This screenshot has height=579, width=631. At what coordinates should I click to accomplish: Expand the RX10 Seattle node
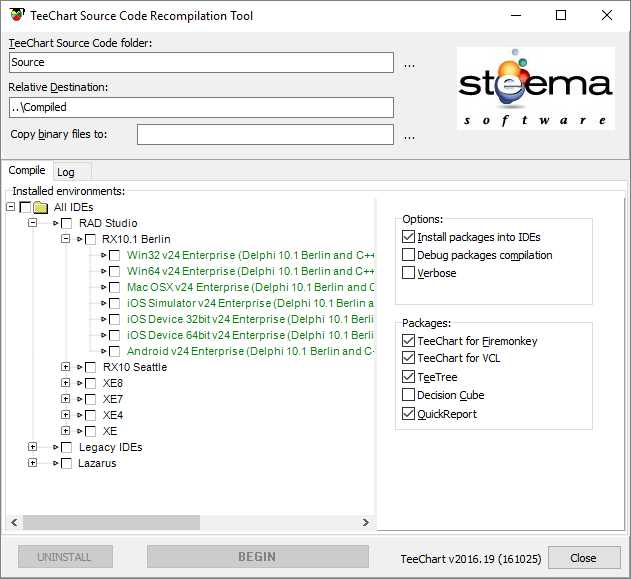coord(65,367)
